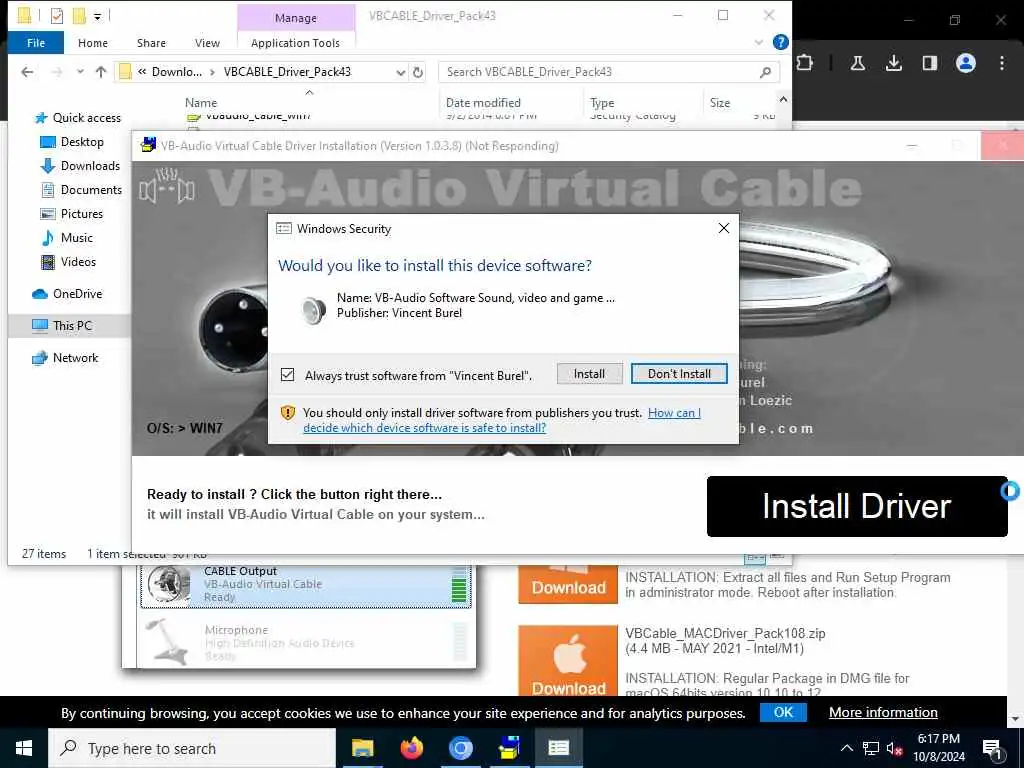Click OK on the cookie banner
The height and width of the screenshot is (768, 1024).
point(783,712)
